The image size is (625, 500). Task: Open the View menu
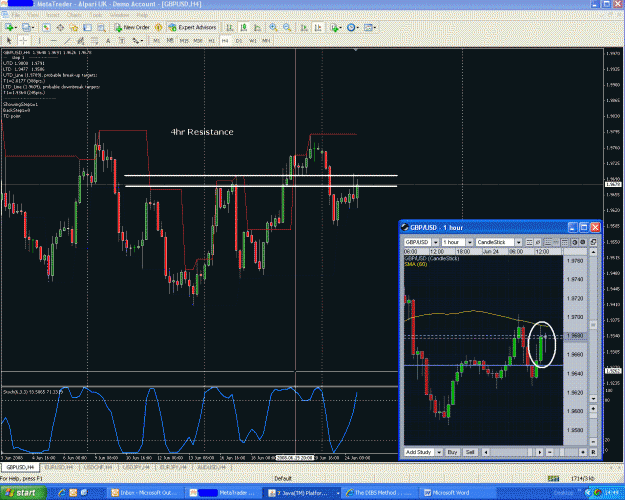(33, 15)
